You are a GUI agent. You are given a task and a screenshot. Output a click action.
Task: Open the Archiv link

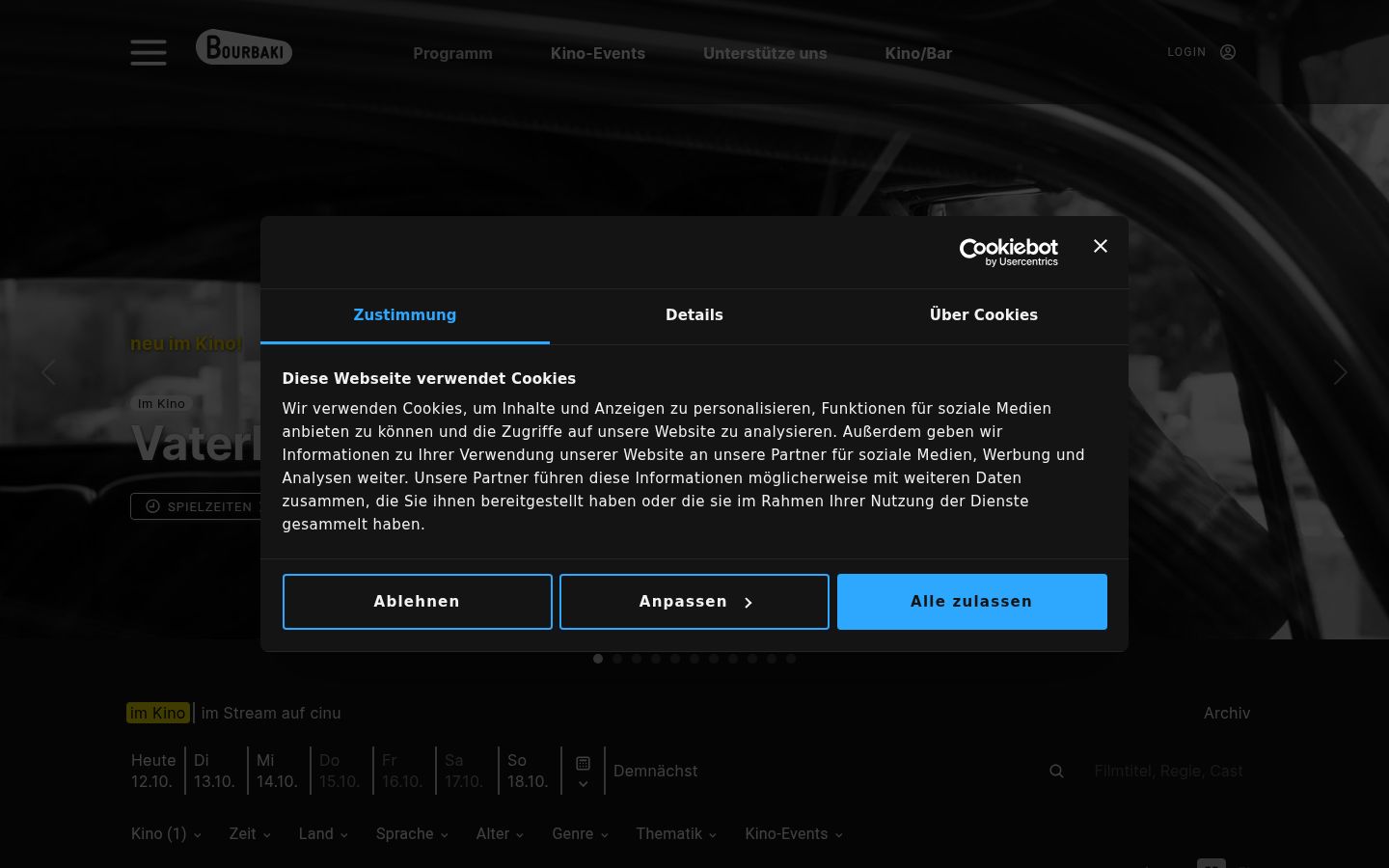1227,713
